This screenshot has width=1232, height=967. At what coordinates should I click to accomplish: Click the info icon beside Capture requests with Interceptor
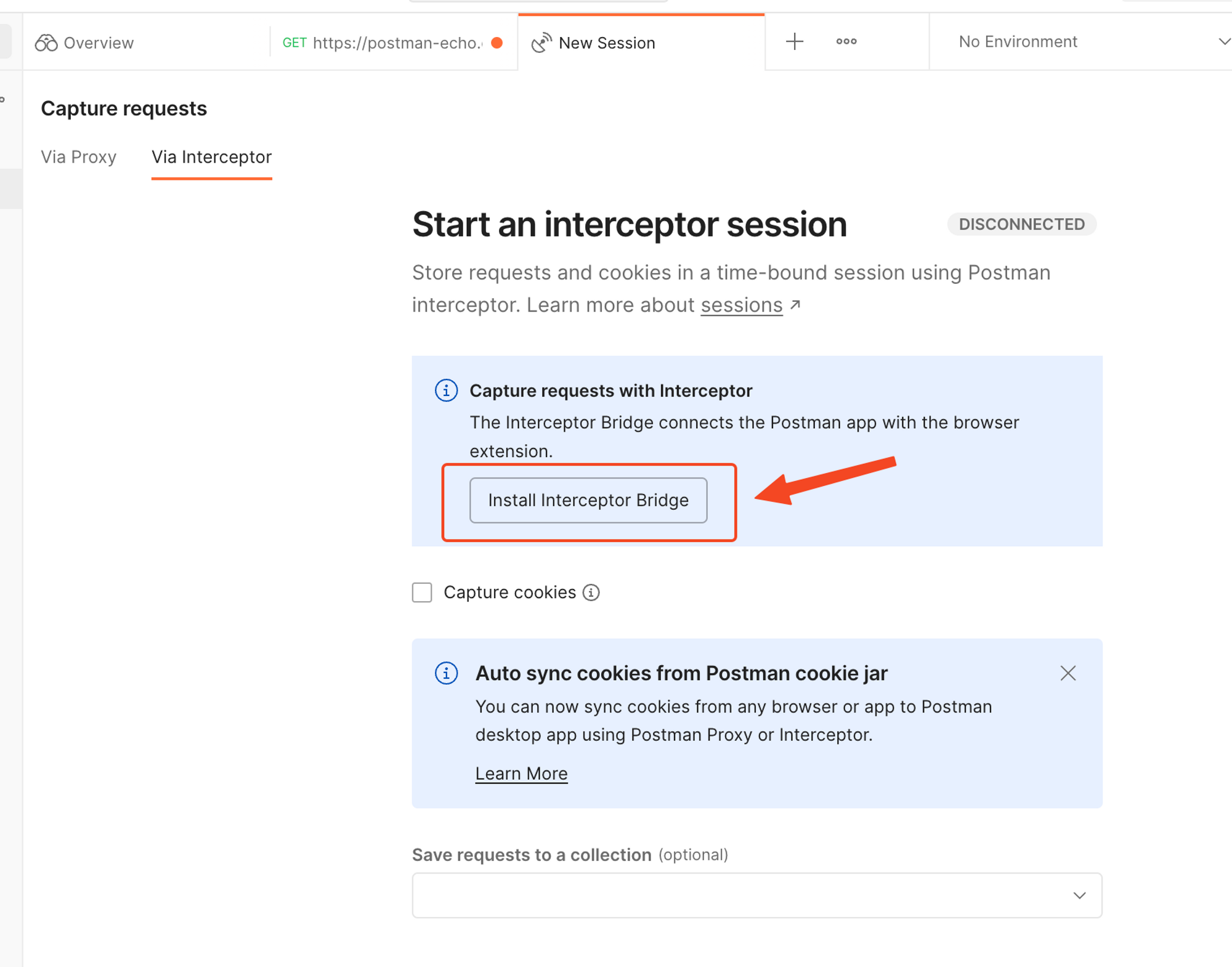[x=445, y=390]
